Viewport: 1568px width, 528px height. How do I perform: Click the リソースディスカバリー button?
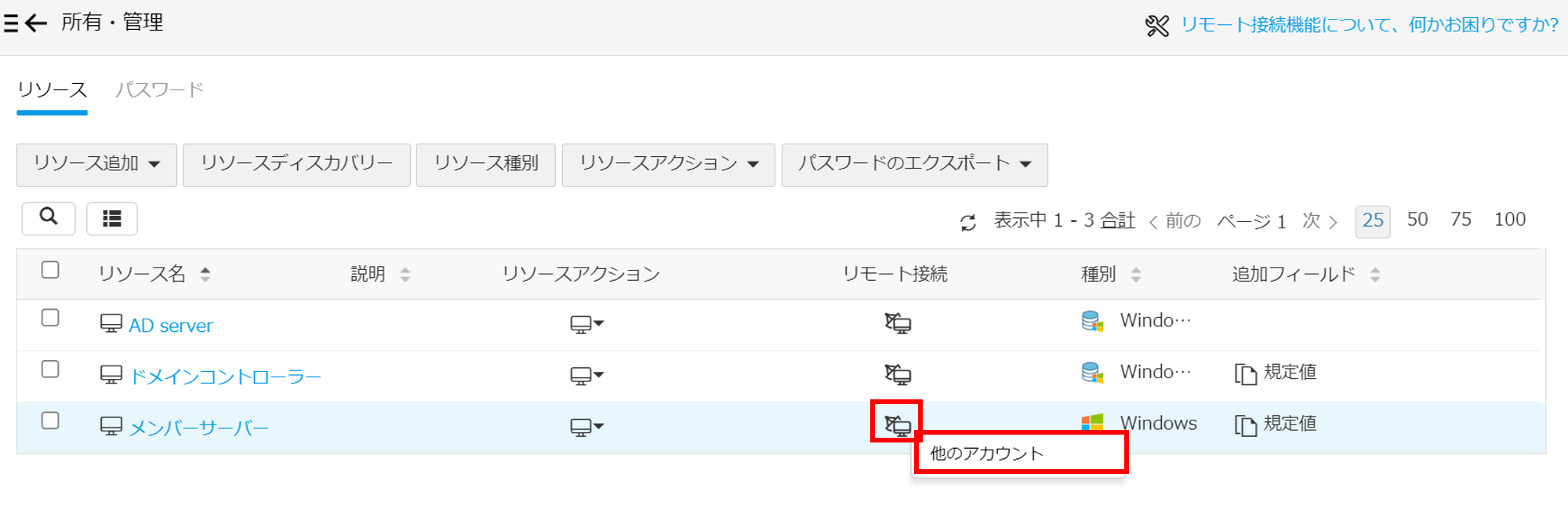tap(296, 164)
